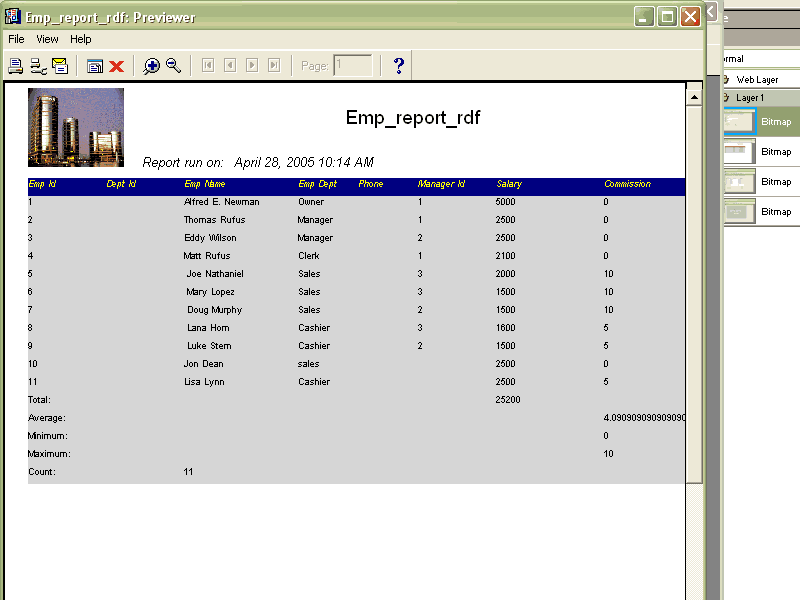800x600 pixels.
Task: Maximize the Previewer window
Action: (667, 17)
